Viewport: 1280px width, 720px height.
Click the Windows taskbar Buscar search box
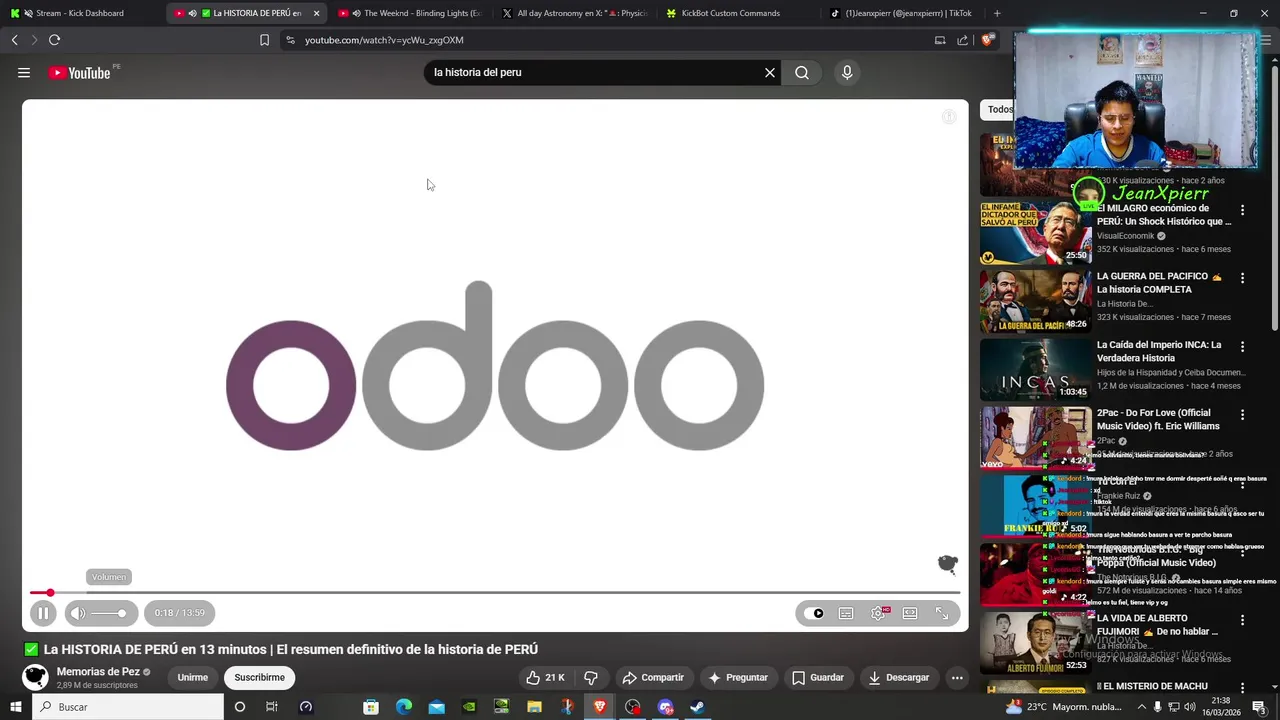coord(128,707)
